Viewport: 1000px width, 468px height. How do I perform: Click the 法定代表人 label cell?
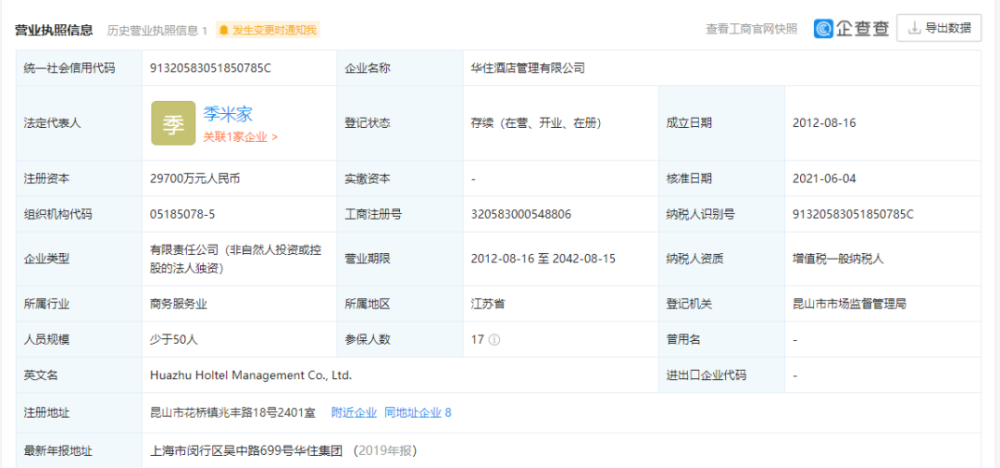pos(79,123)
